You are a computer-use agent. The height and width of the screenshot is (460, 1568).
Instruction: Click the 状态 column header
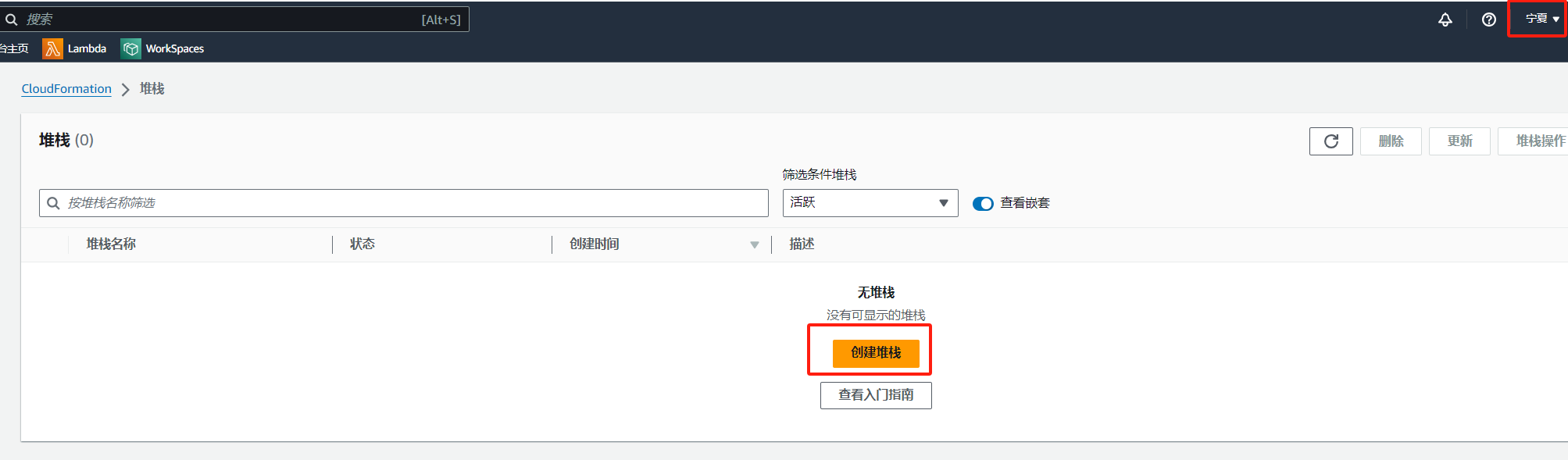coord(363,244)
